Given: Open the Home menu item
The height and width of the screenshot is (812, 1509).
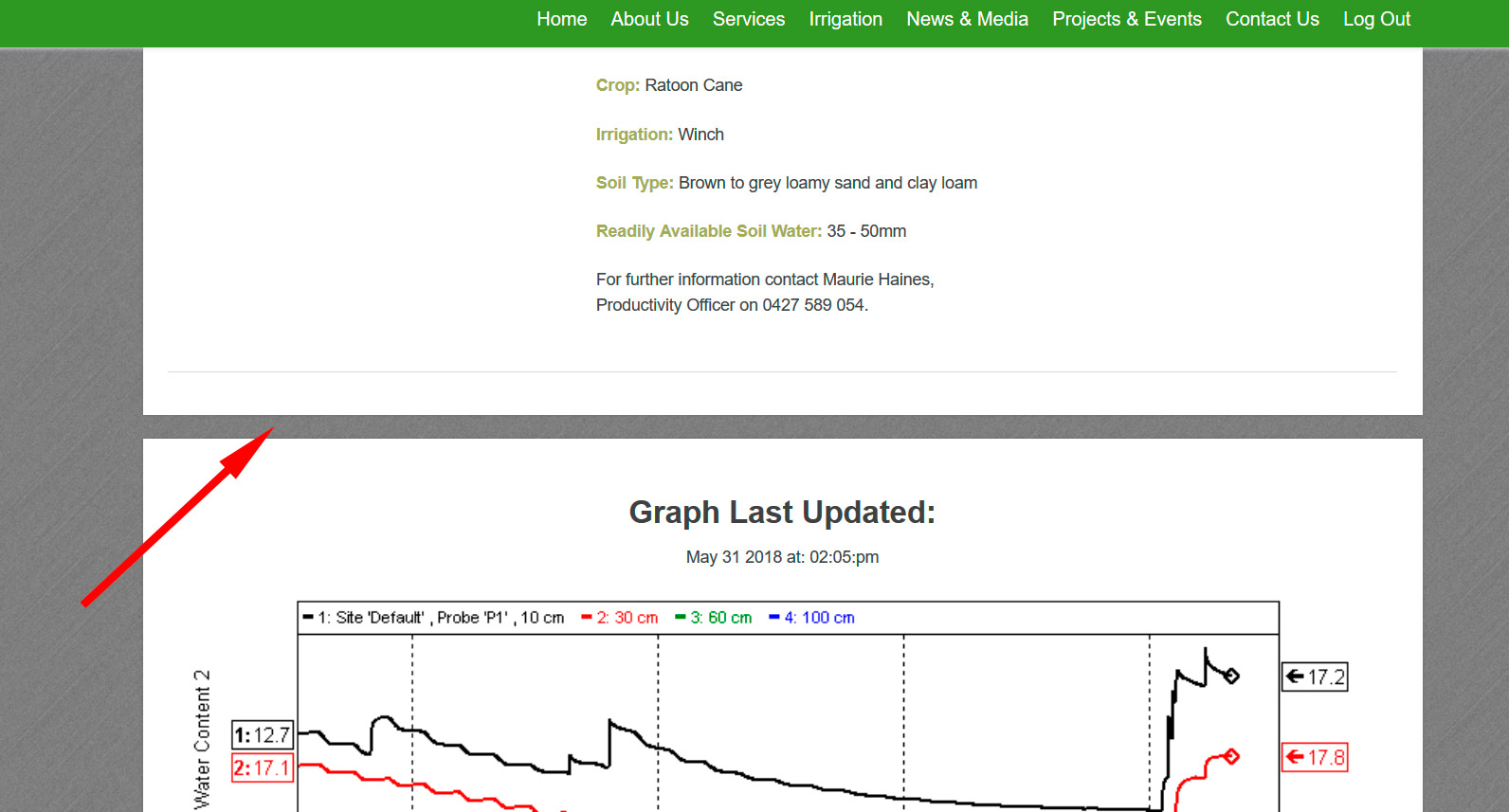Looking at the screenshot, I should (561, 19).
